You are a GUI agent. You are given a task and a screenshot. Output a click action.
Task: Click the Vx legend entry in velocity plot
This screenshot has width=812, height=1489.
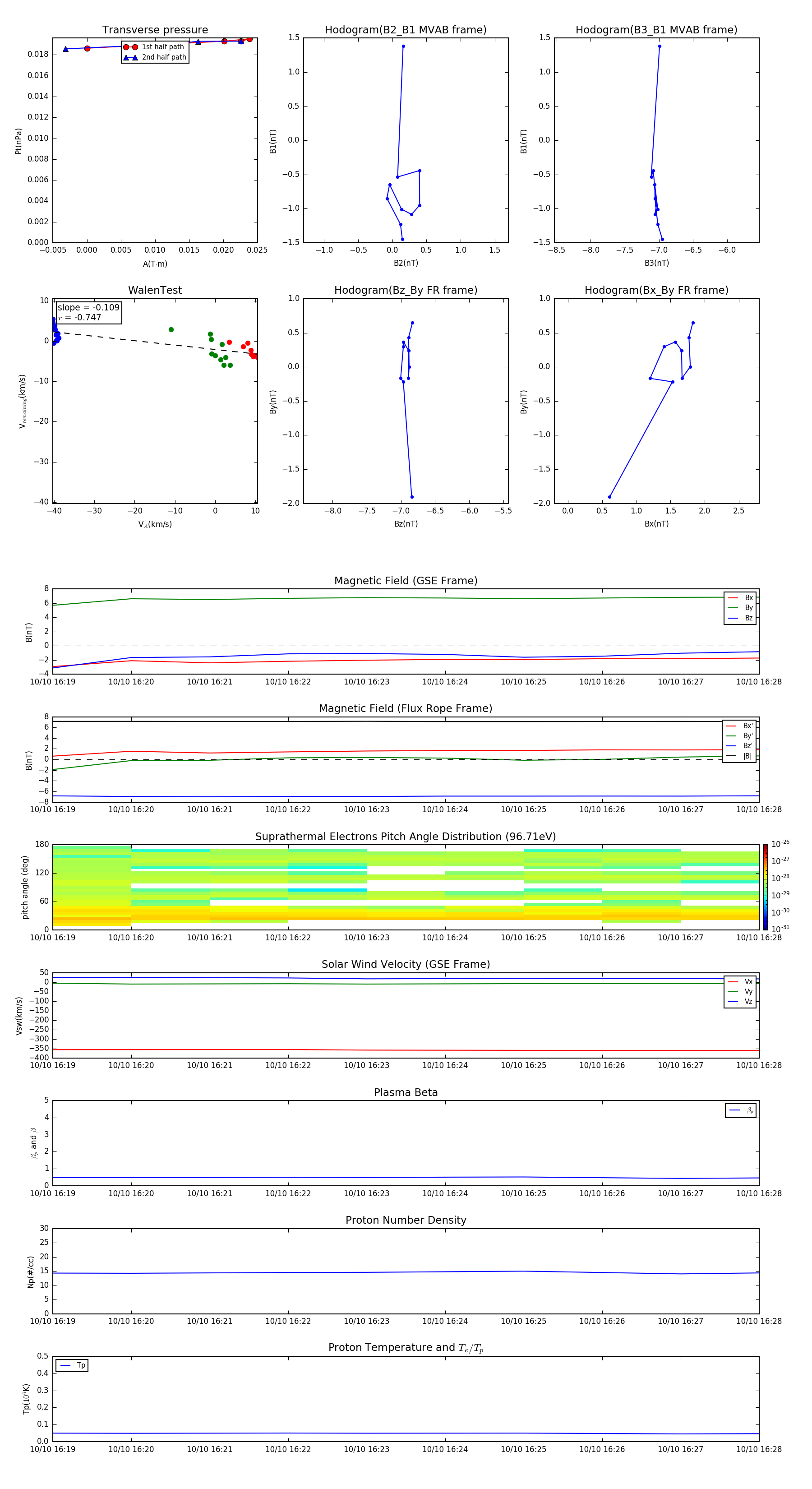[x=740, y=981]
